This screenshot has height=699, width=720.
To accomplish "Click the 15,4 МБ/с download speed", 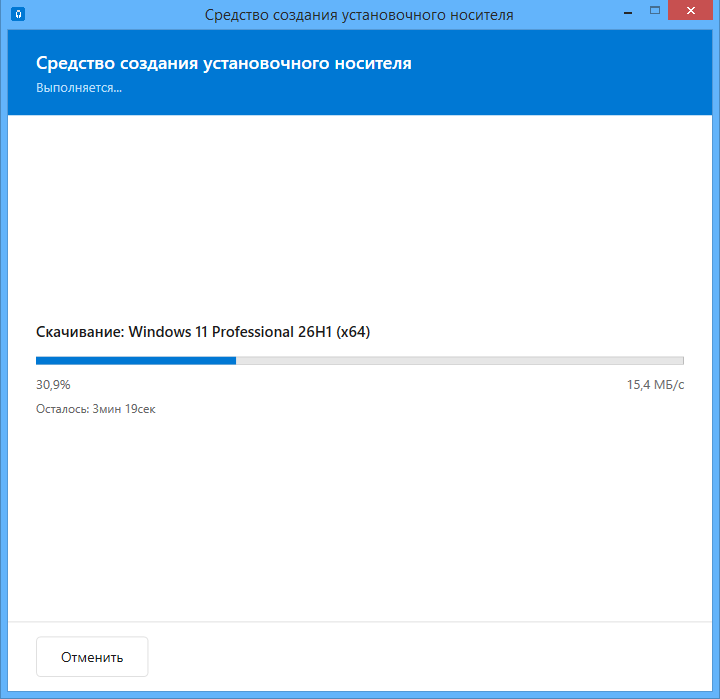I will coord(655,384).
